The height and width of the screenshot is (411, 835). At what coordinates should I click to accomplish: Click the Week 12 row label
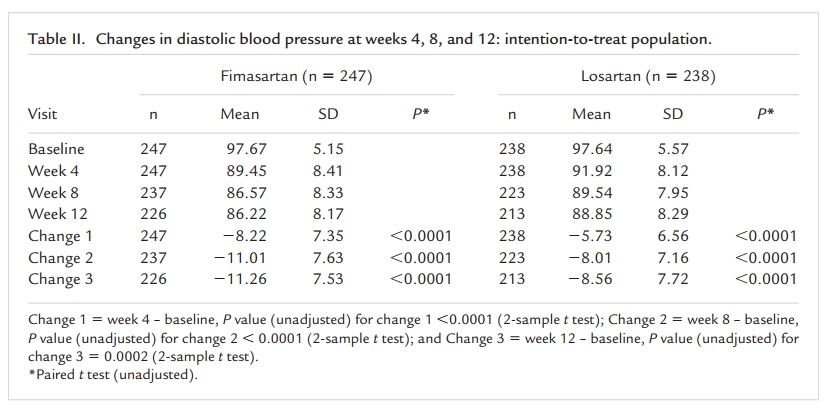coord(58,213)
